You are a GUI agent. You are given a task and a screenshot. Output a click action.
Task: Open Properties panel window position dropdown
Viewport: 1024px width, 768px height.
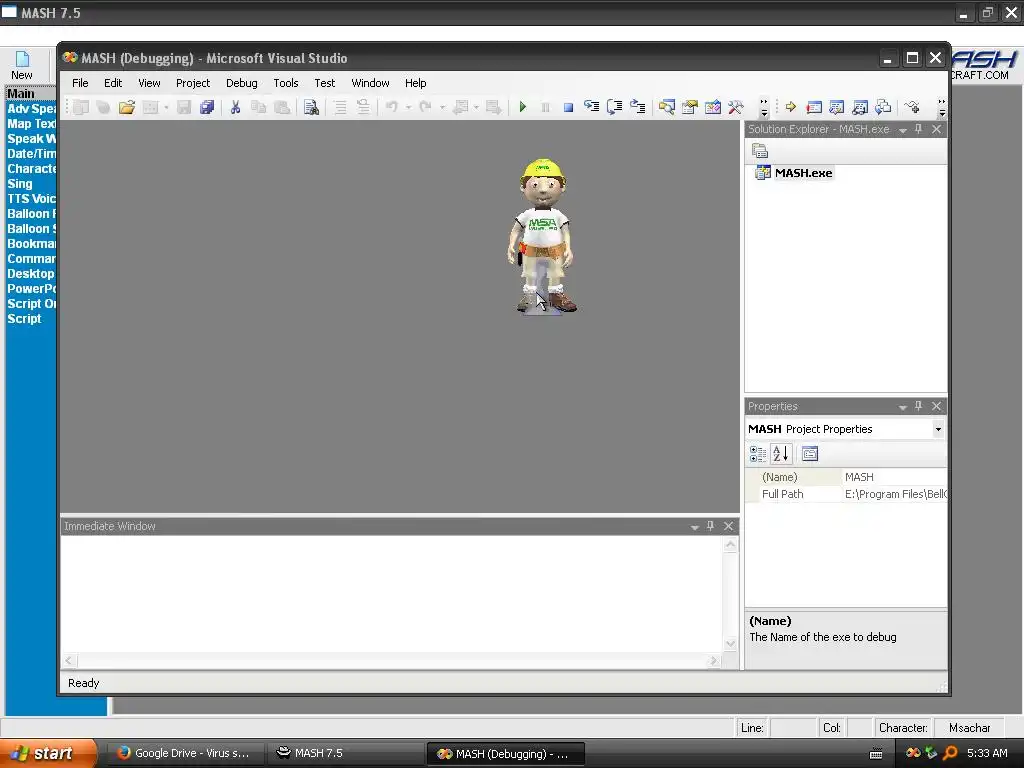tap(903, 407)
